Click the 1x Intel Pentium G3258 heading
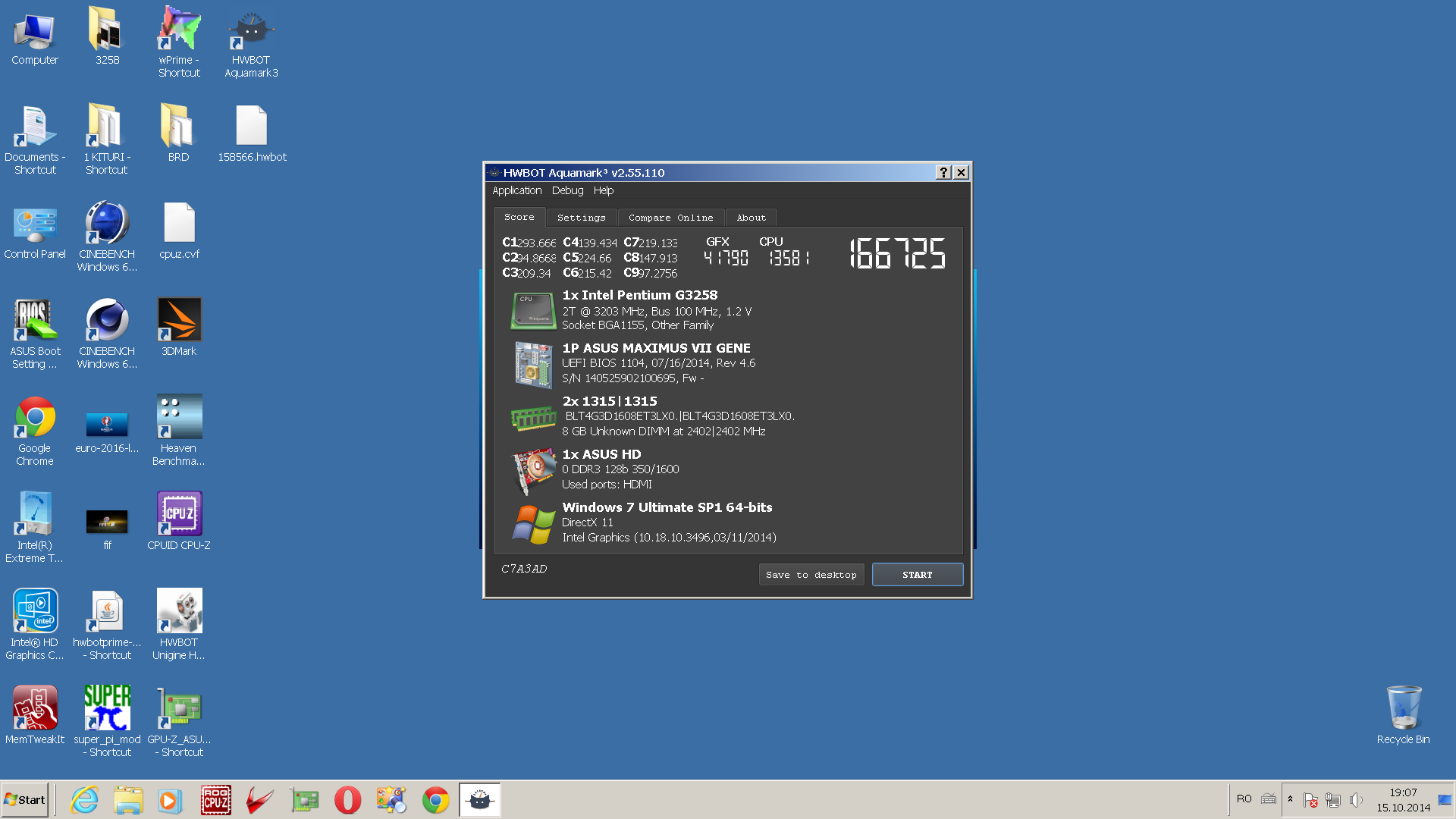 (x=640, y=295)
